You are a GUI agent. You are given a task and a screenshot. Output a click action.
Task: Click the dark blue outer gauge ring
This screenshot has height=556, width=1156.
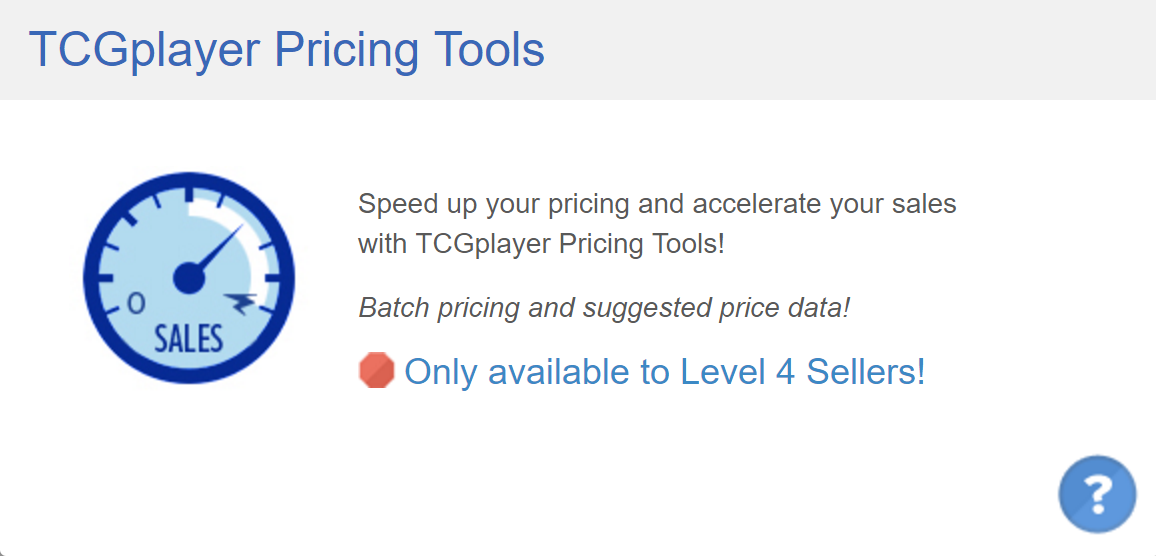(x=189, y=179)
